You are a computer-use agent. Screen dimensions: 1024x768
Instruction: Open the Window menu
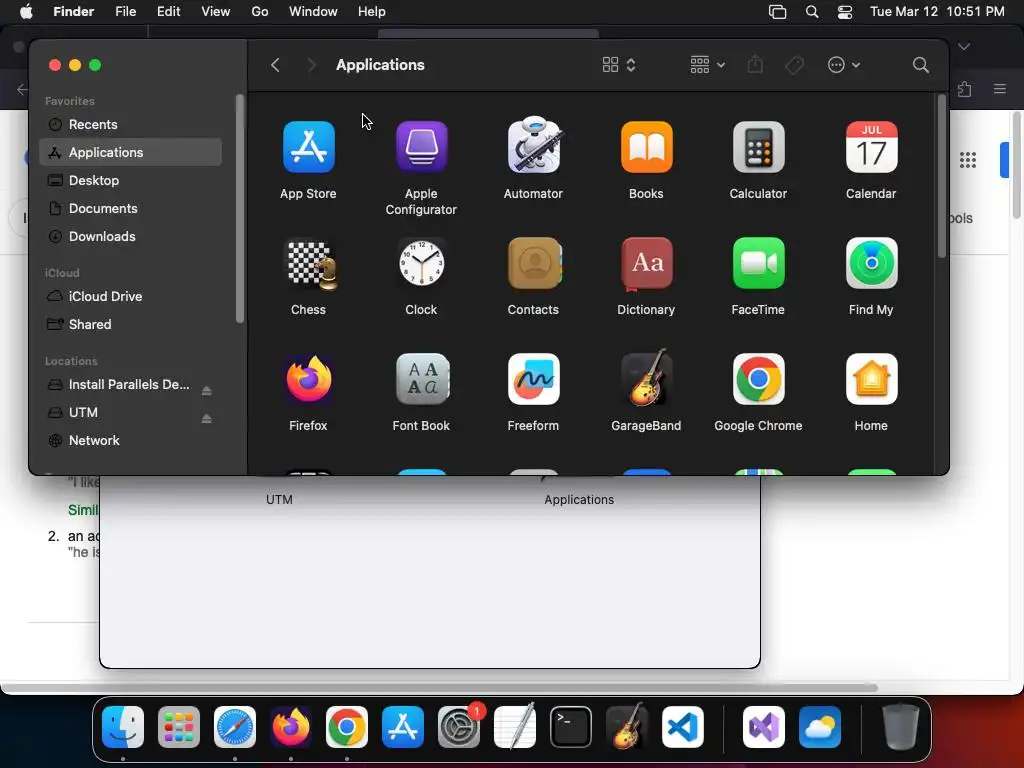pyautogui.click(x=313, y=12)
